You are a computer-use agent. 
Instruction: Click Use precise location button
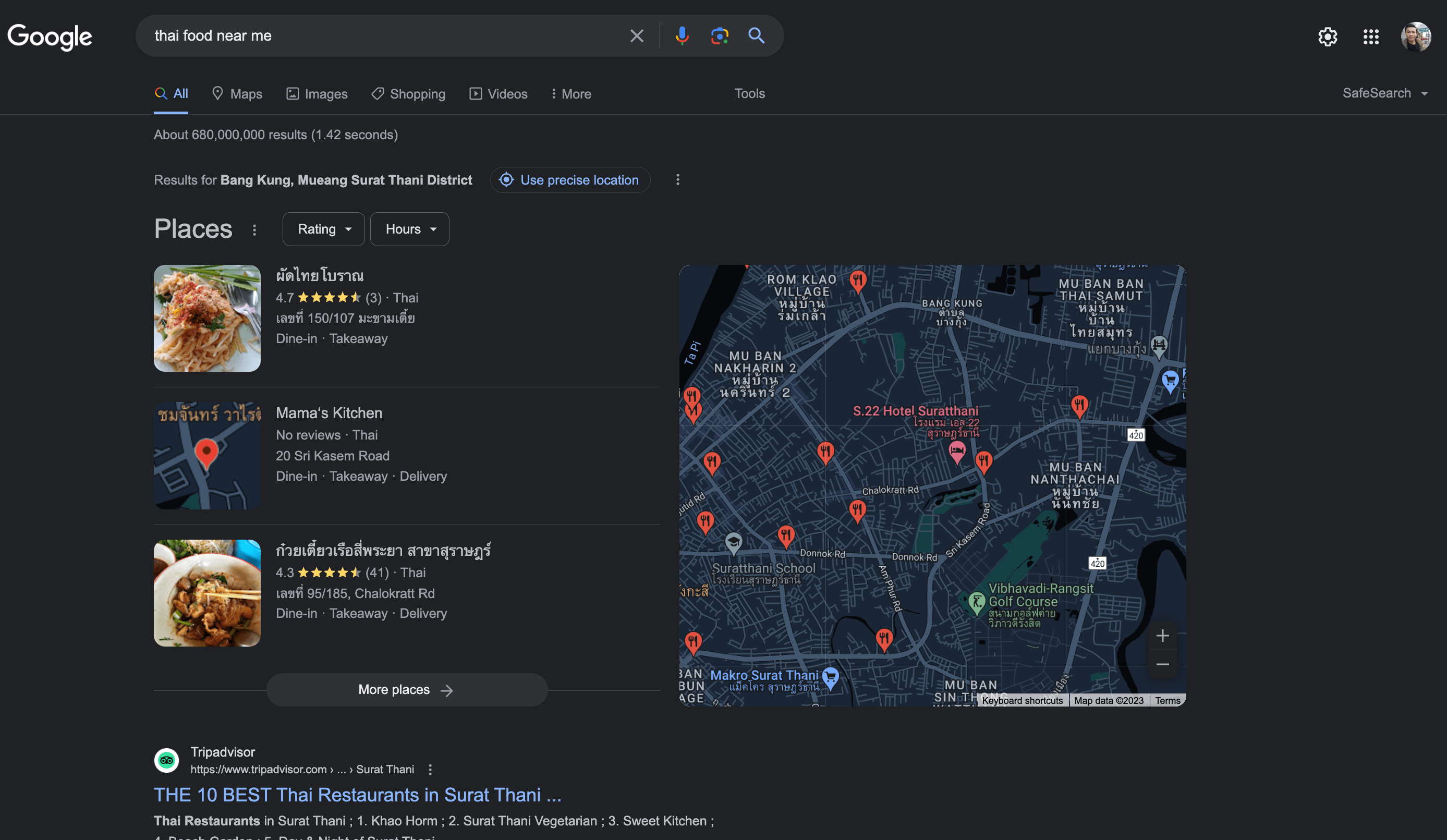point(569,180)
